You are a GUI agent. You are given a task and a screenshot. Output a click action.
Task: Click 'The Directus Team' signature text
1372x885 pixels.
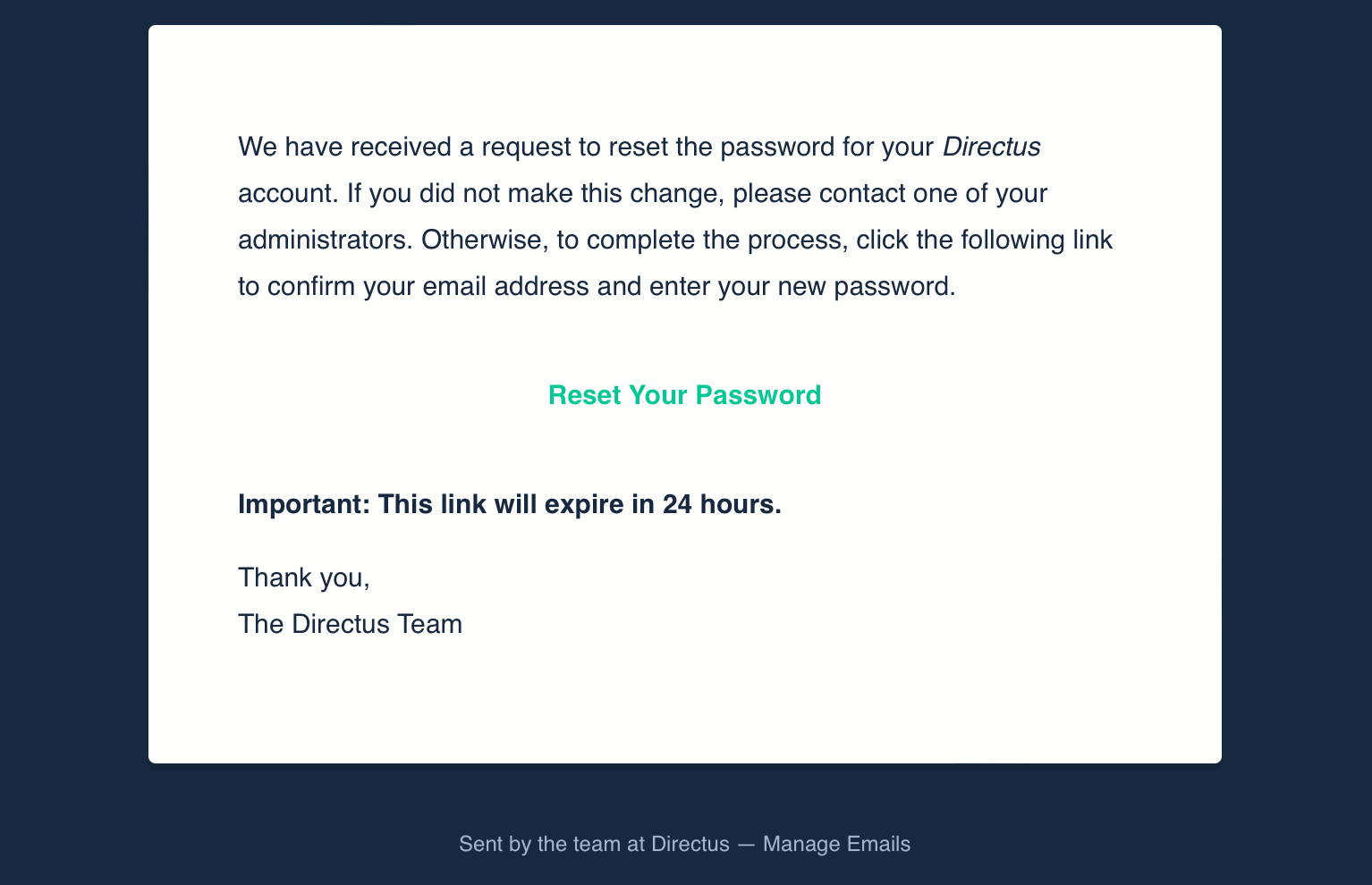(350, 624)
